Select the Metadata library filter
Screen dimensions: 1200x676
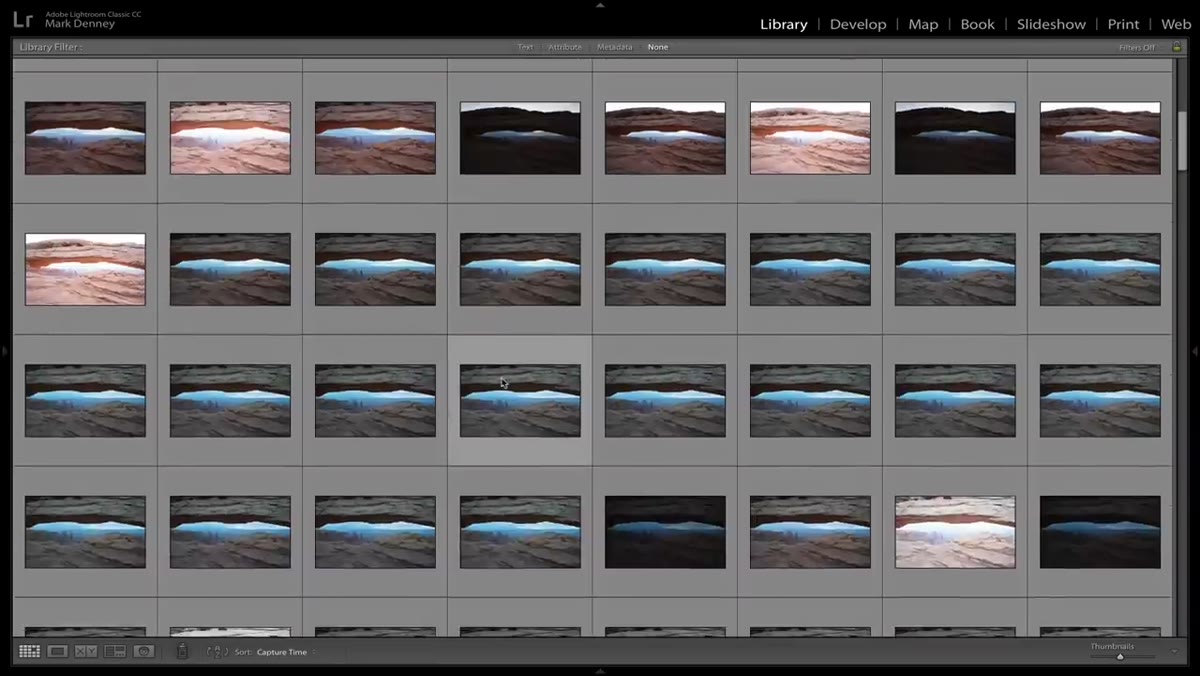[x=615, y=47]
